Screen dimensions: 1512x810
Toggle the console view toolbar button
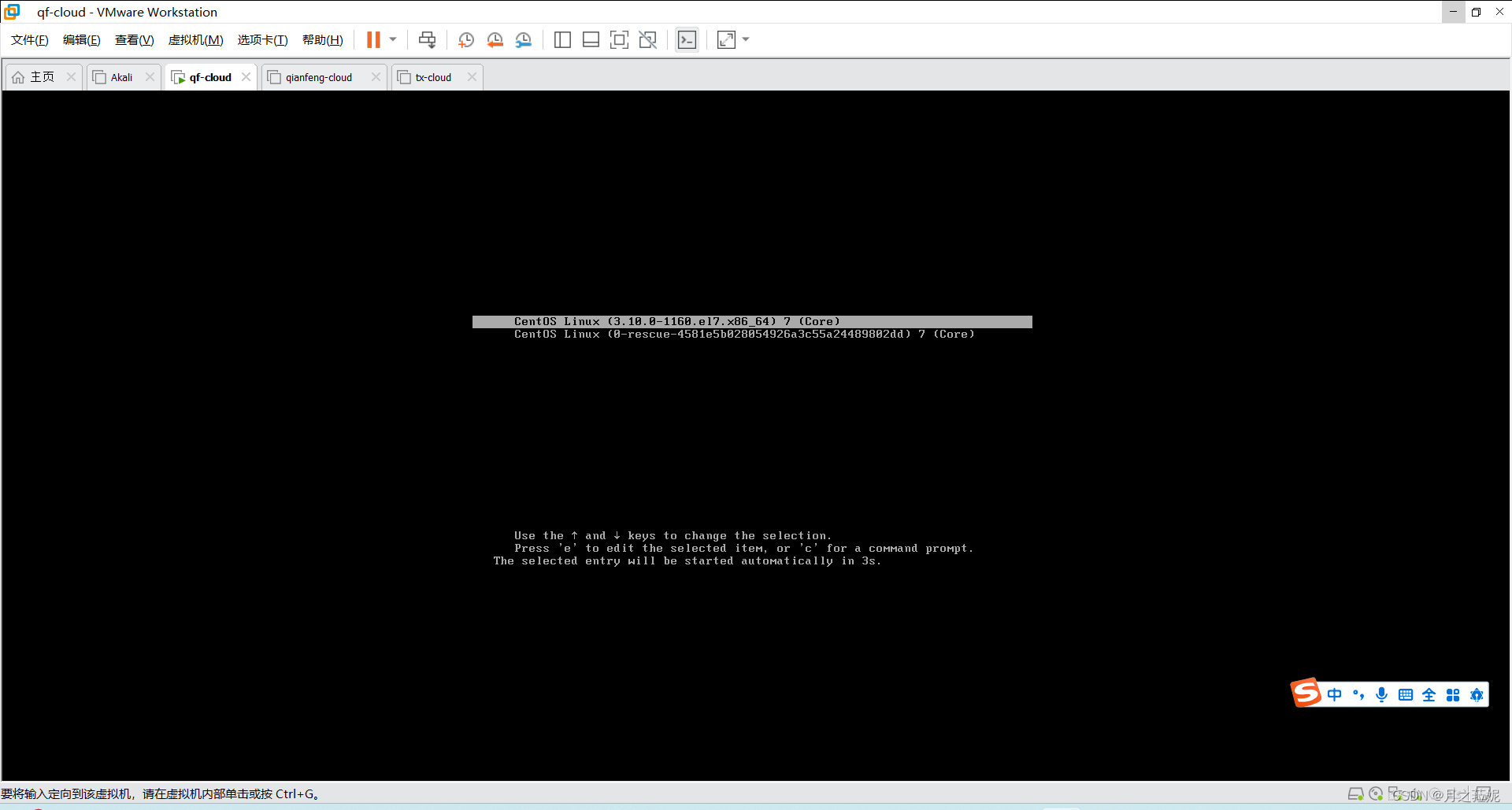(687, 39)
